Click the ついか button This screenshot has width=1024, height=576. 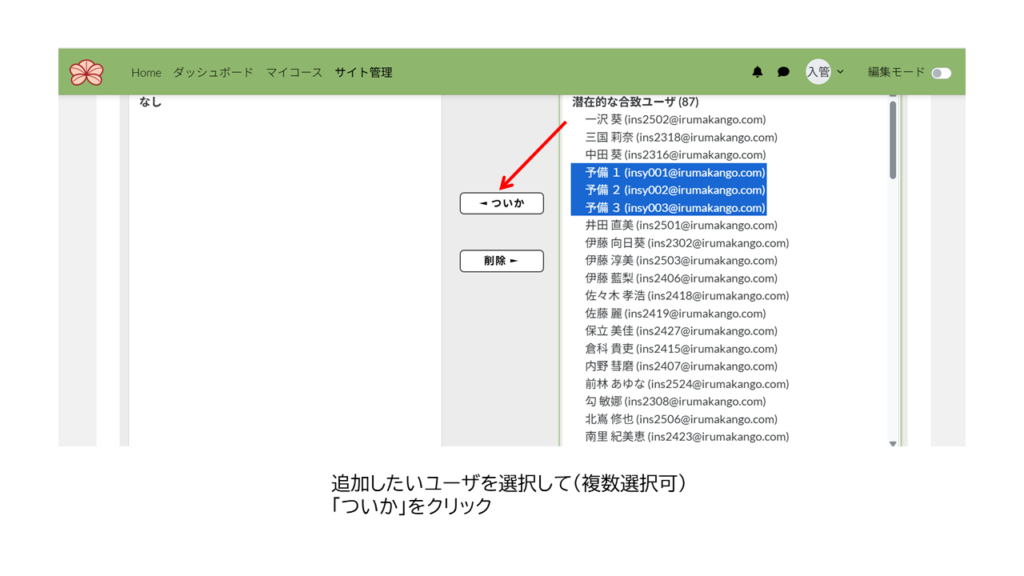point(501,203)
